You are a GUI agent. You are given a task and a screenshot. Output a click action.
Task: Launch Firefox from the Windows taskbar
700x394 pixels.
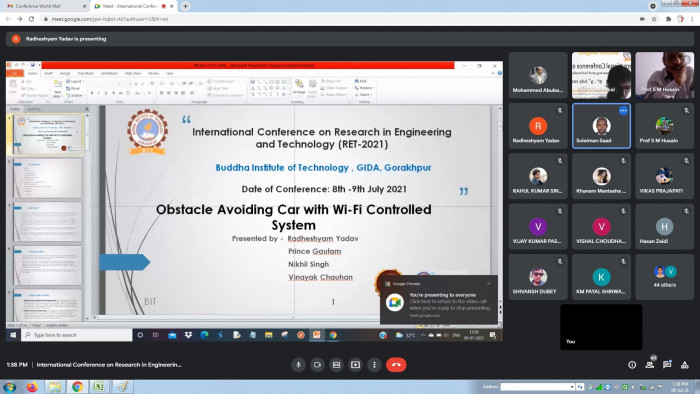(x=32, y=387)
